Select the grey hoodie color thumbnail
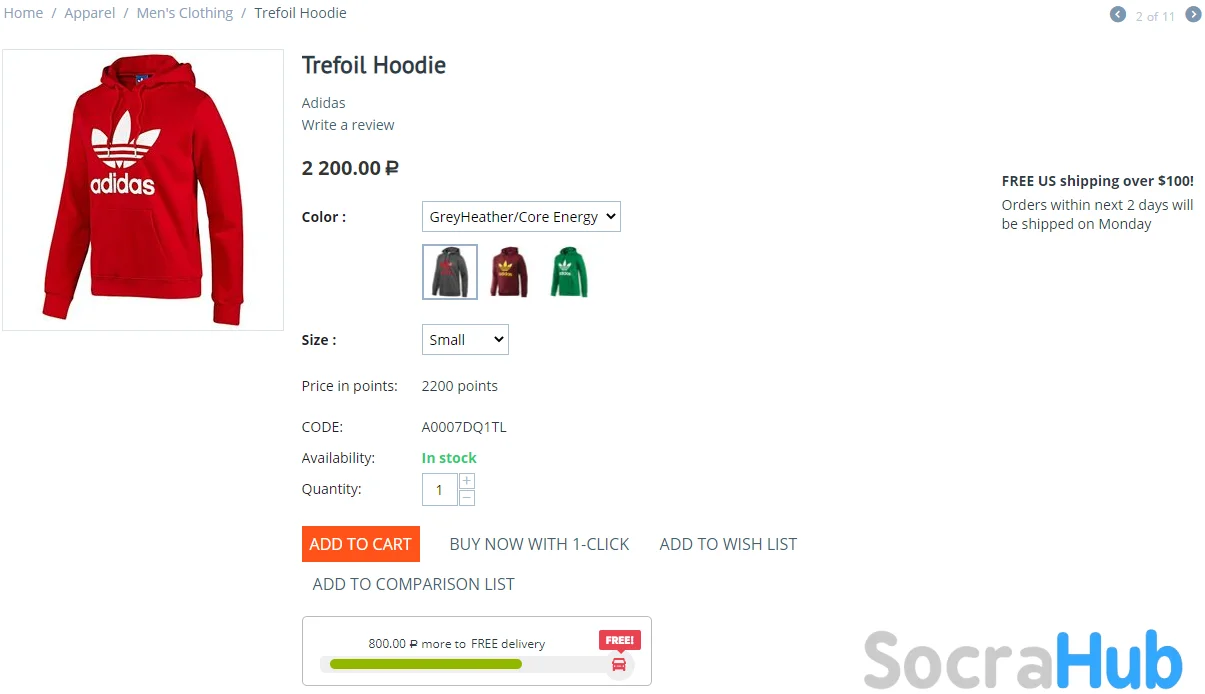This screenshot has width=1205, height=694. pos(450,272)
